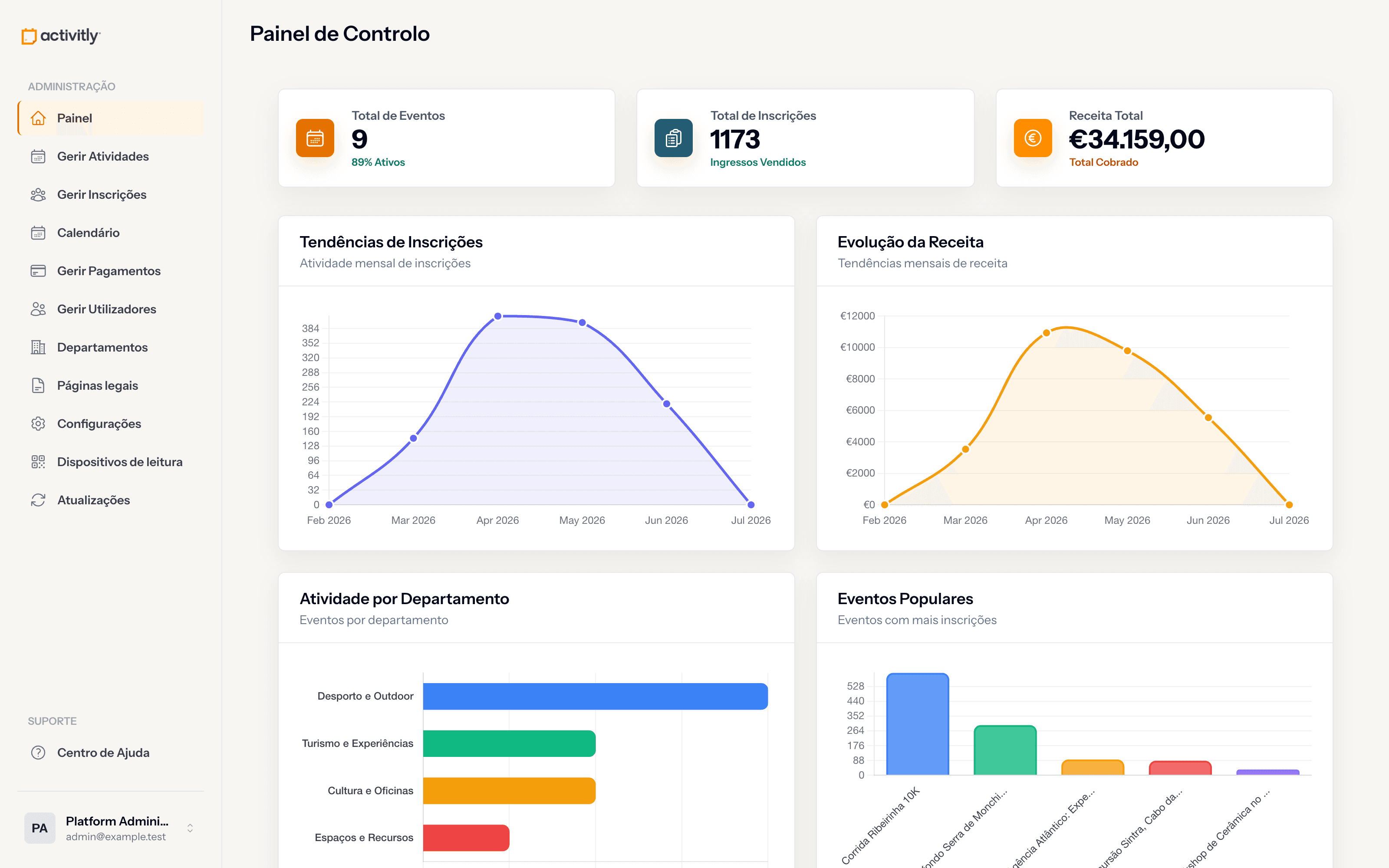This screenshot has height=868, width=1389.
Task: Click the Atualizações refresh icon
Action: point(38,500)
